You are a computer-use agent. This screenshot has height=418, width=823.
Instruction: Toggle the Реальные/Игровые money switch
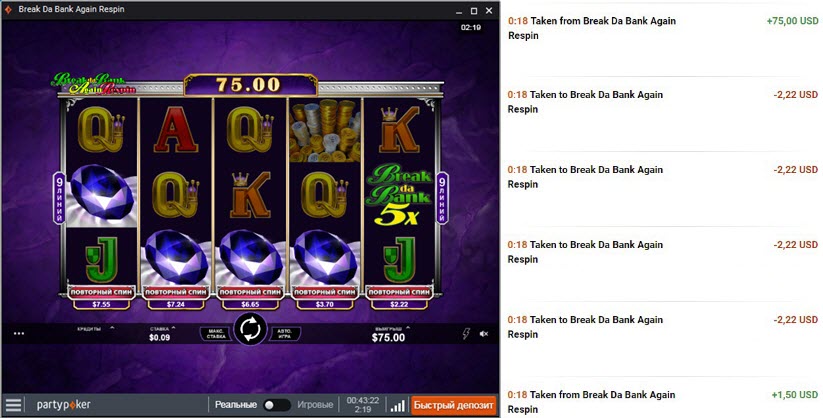[x=276, y=405]
